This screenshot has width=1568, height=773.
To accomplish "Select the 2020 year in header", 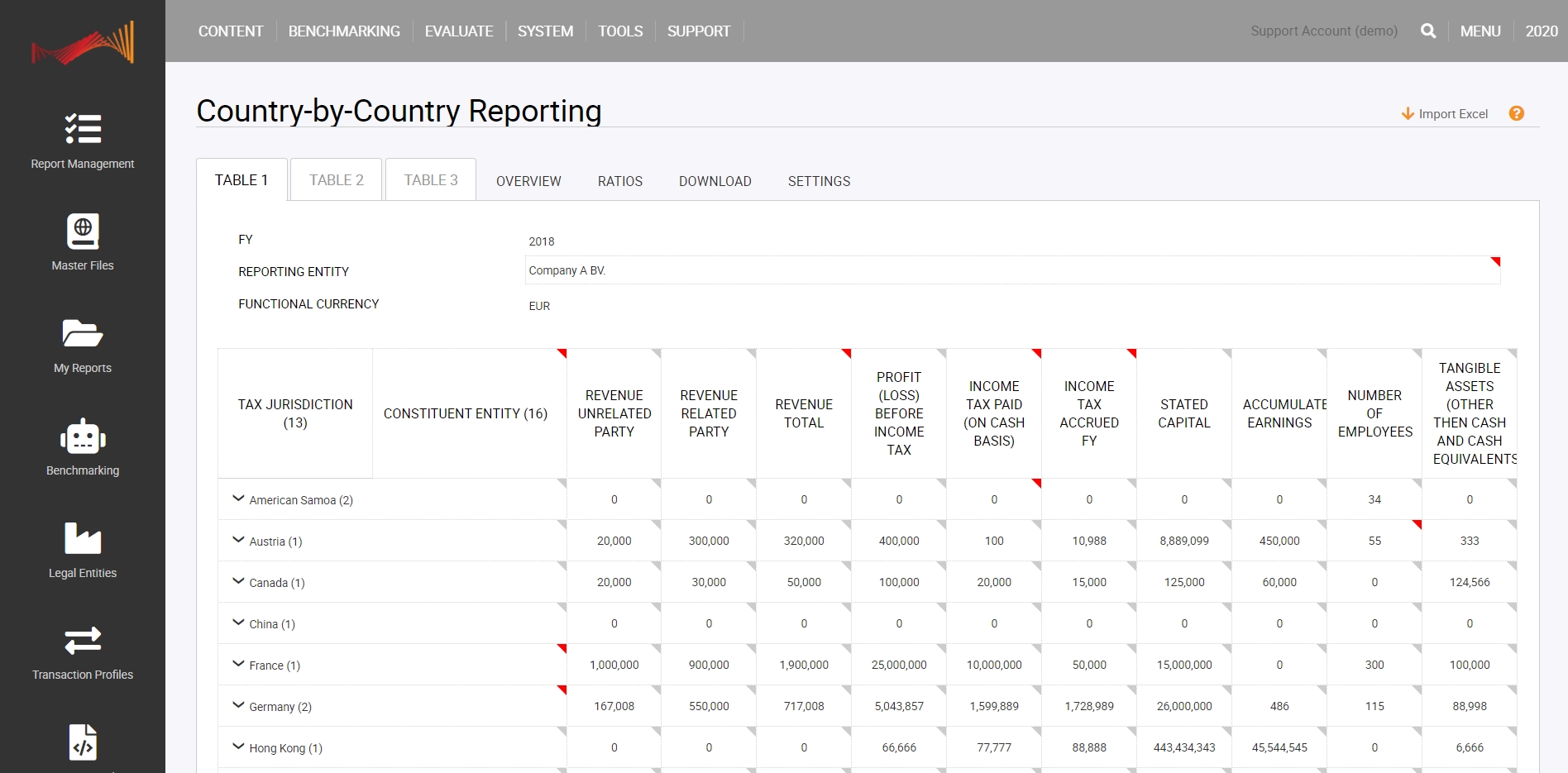I will [1541, 31].
